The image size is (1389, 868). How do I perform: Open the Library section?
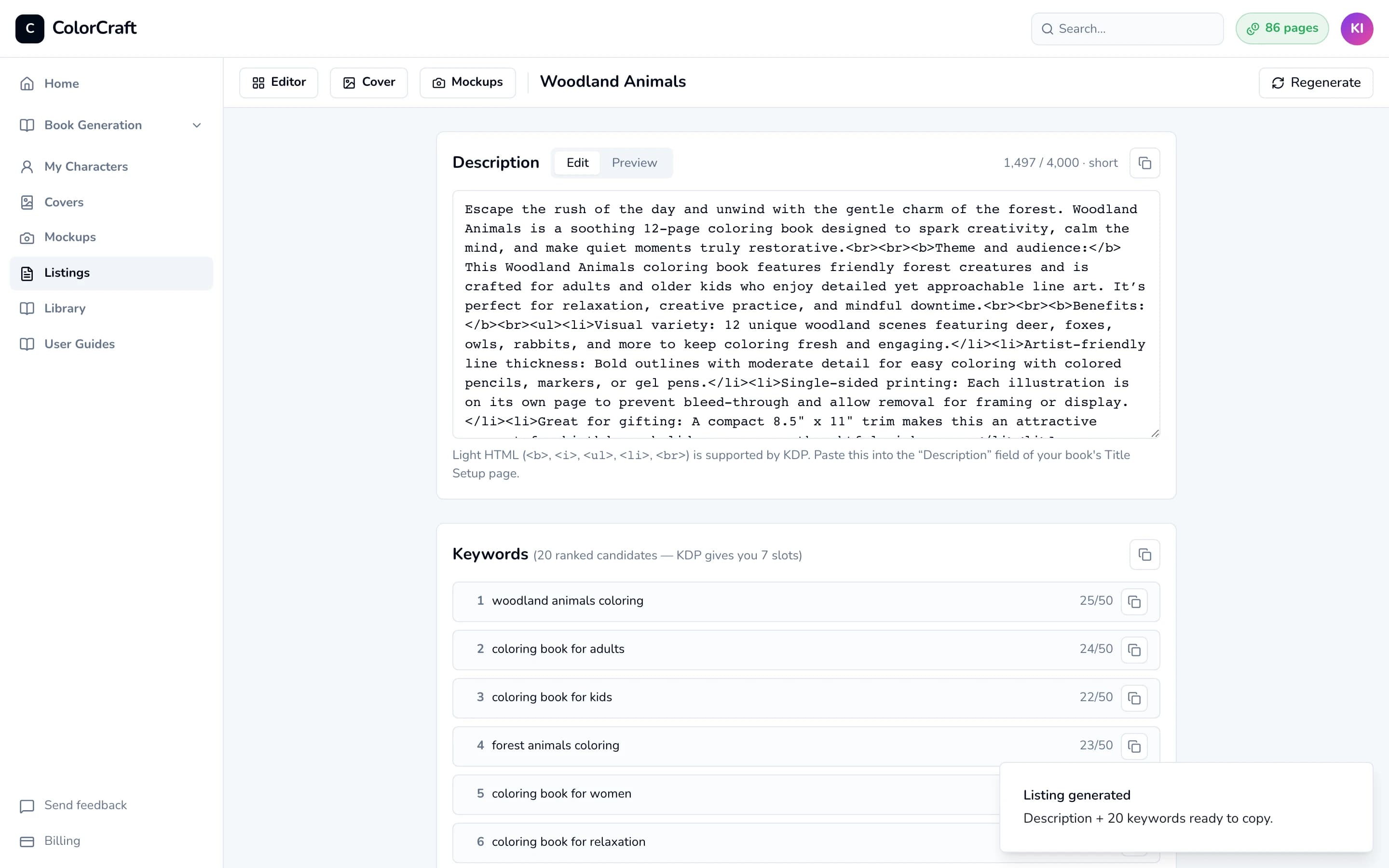pyautogui.click(x=111, y=308)
